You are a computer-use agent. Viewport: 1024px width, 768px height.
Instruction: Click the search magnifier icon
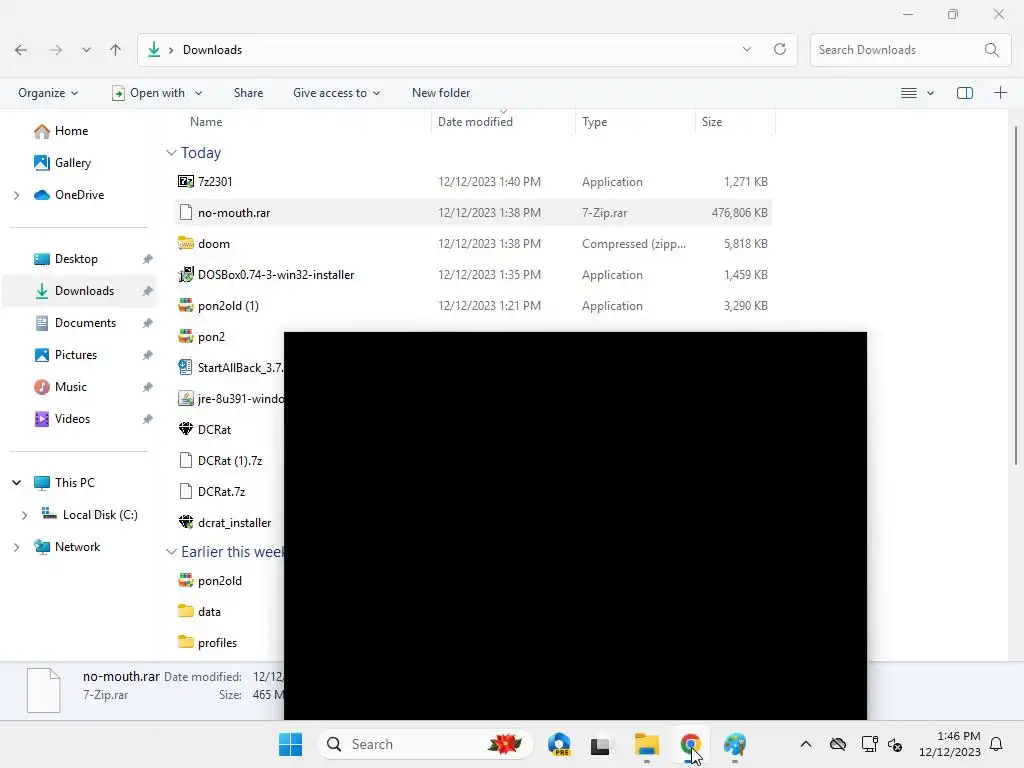point(991,50)
